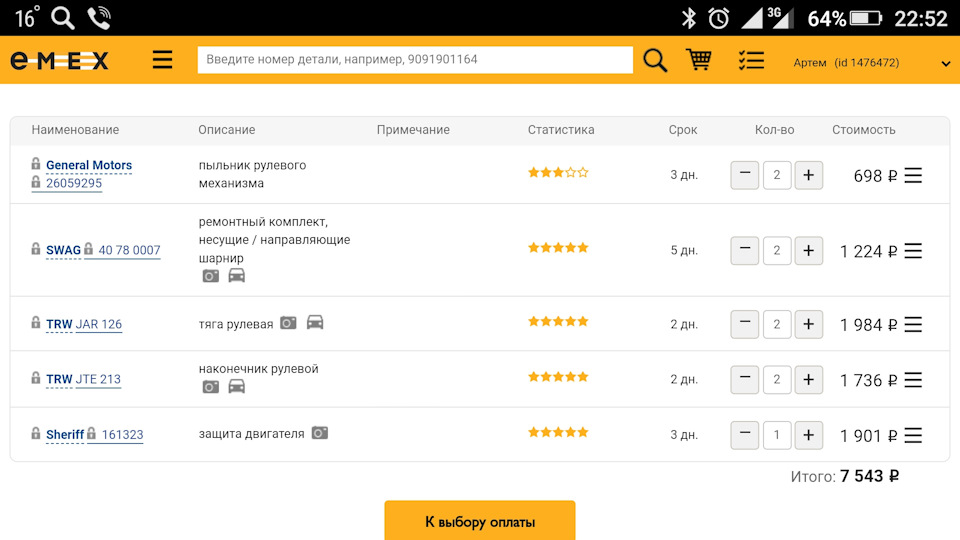Show car applicability for TRW JAR 126
Image resolution: width=960 pixels, height=540 pixels.
click(x=315, y=322)
